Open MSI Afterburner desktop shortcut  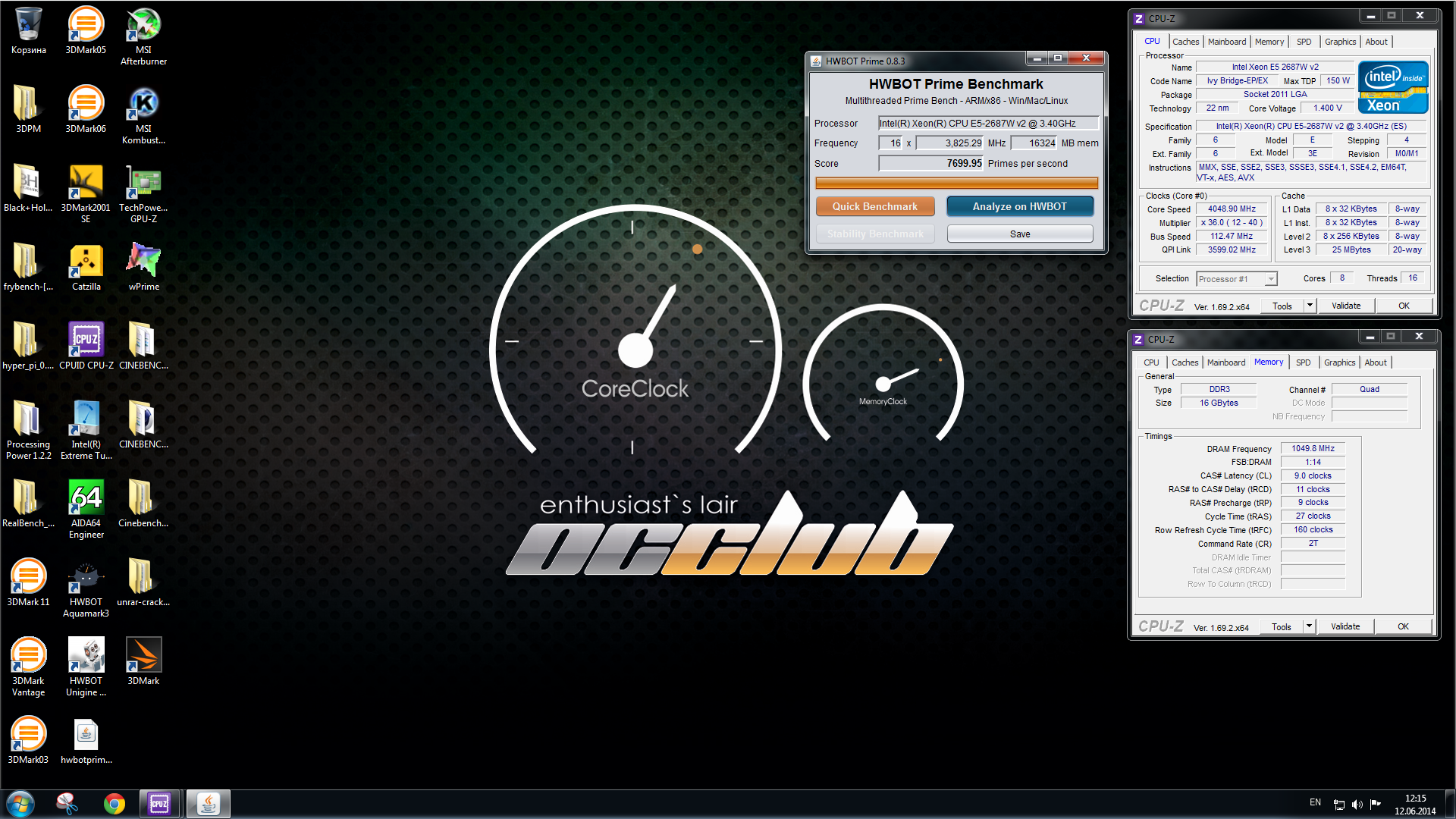pos(143,36)
